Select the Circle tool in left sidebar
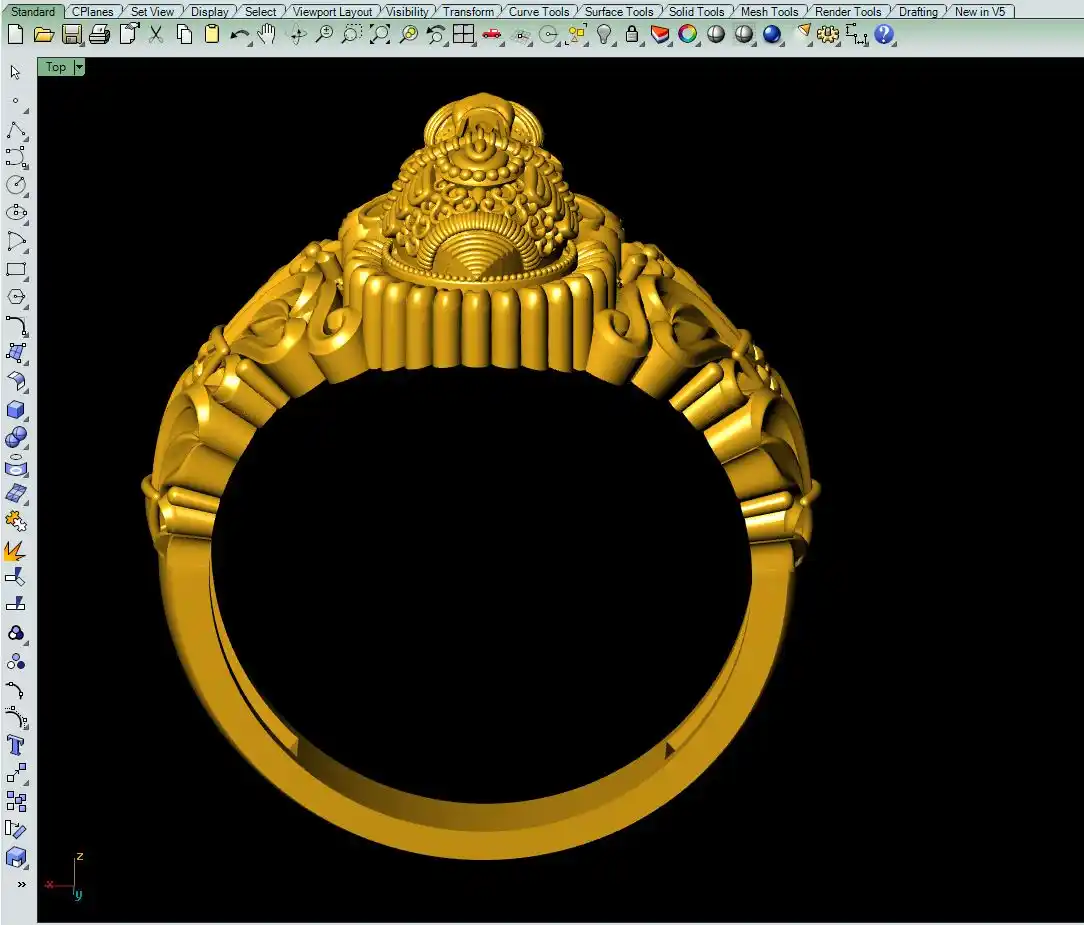The image size is (1084, 925). 15,185
